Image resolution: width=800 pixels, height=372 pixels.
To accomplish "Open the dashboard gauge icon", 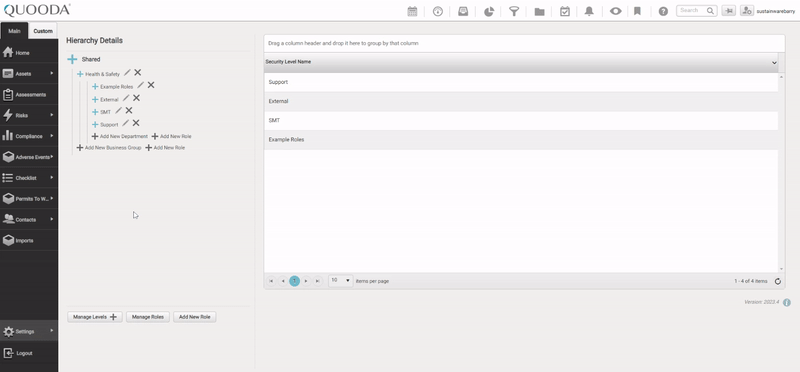I will [438, 11].
